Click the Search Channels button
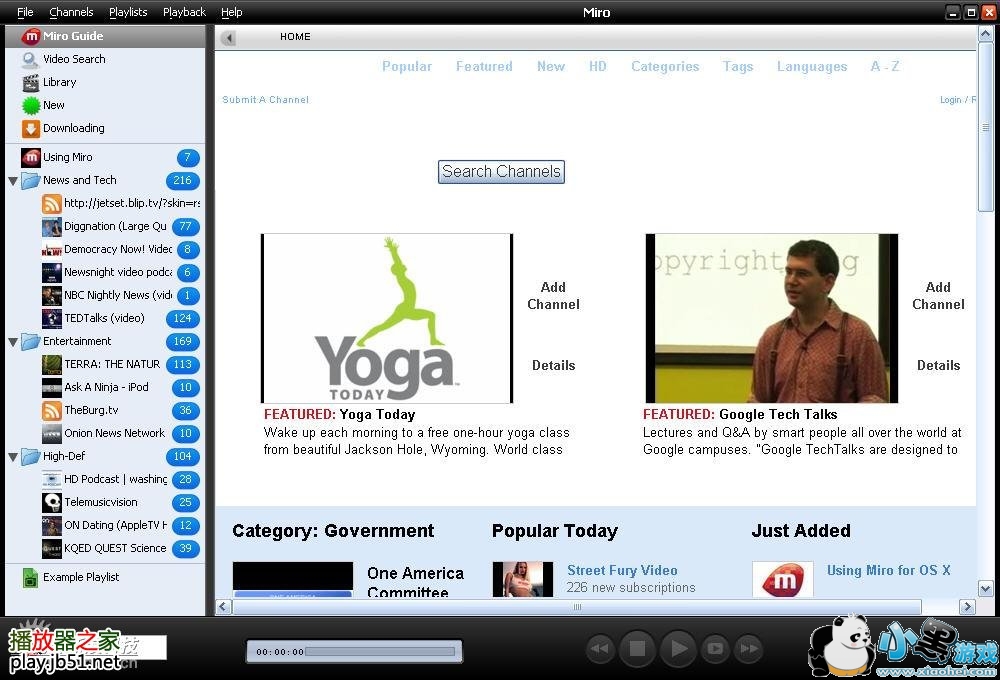 click(501, 172)
